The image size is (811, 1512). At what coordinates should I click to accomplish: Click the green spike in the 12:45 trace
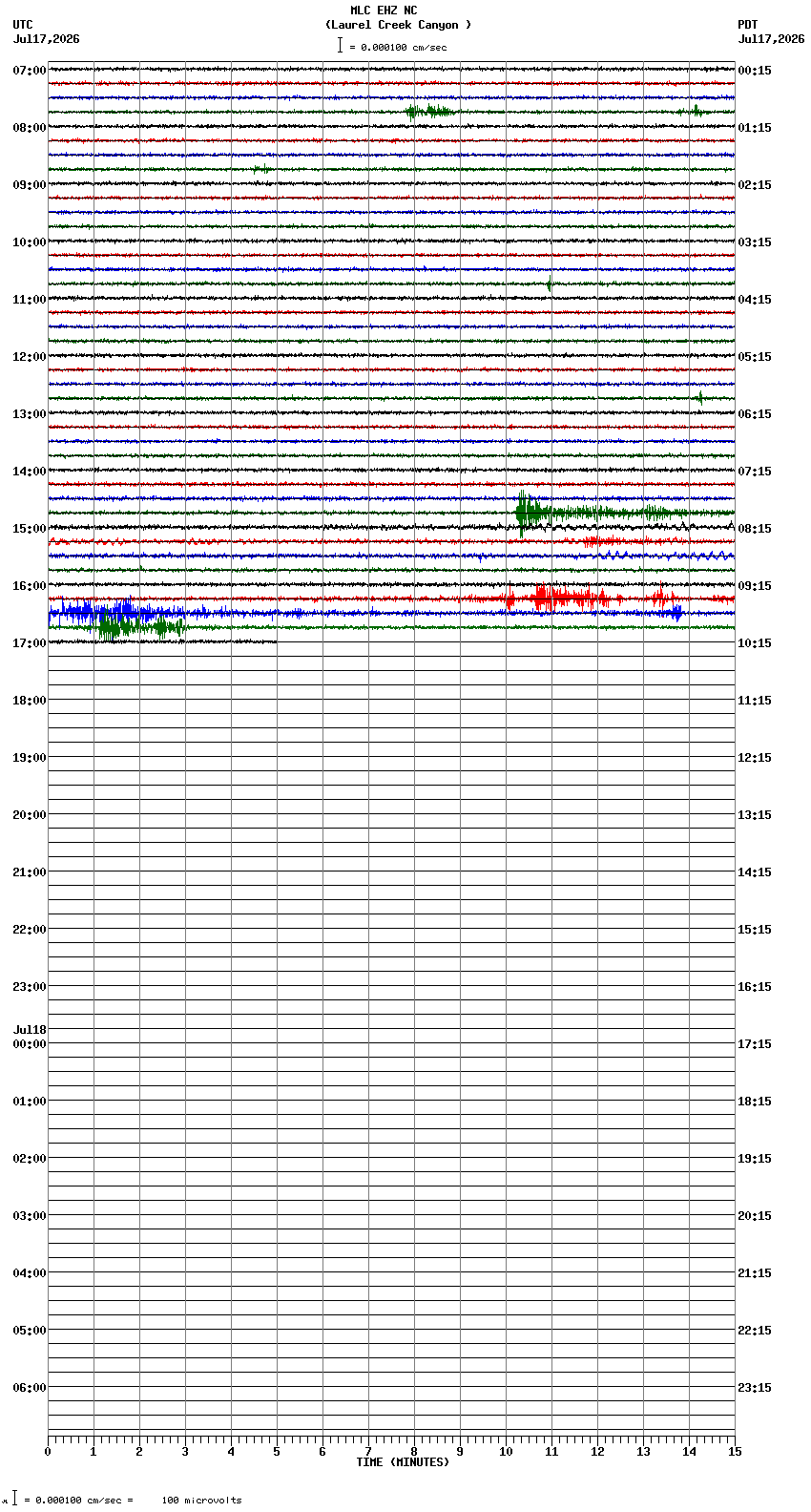[x=700, y=398]
